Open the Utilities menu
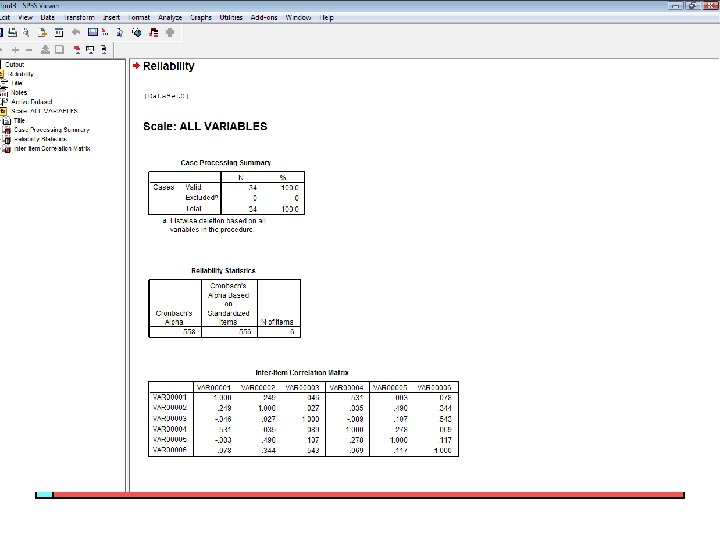This screenshot has height=540, width=720. tap(231, 17)
